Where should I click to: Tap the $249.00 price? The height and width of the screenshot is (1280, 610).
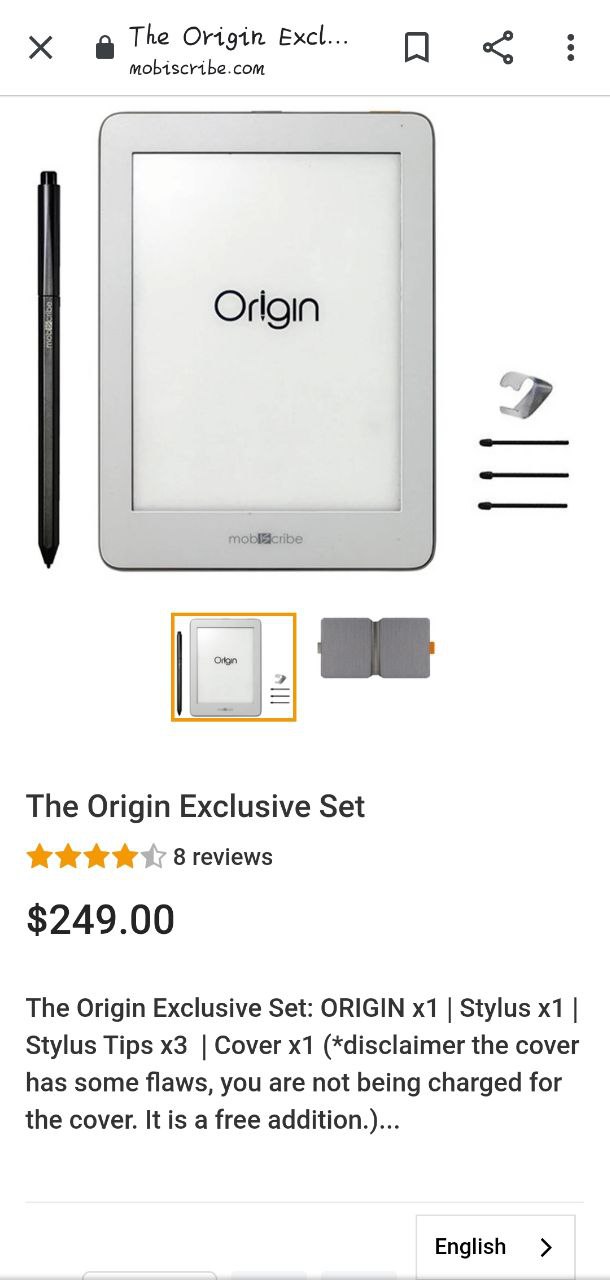coord(100,920)
